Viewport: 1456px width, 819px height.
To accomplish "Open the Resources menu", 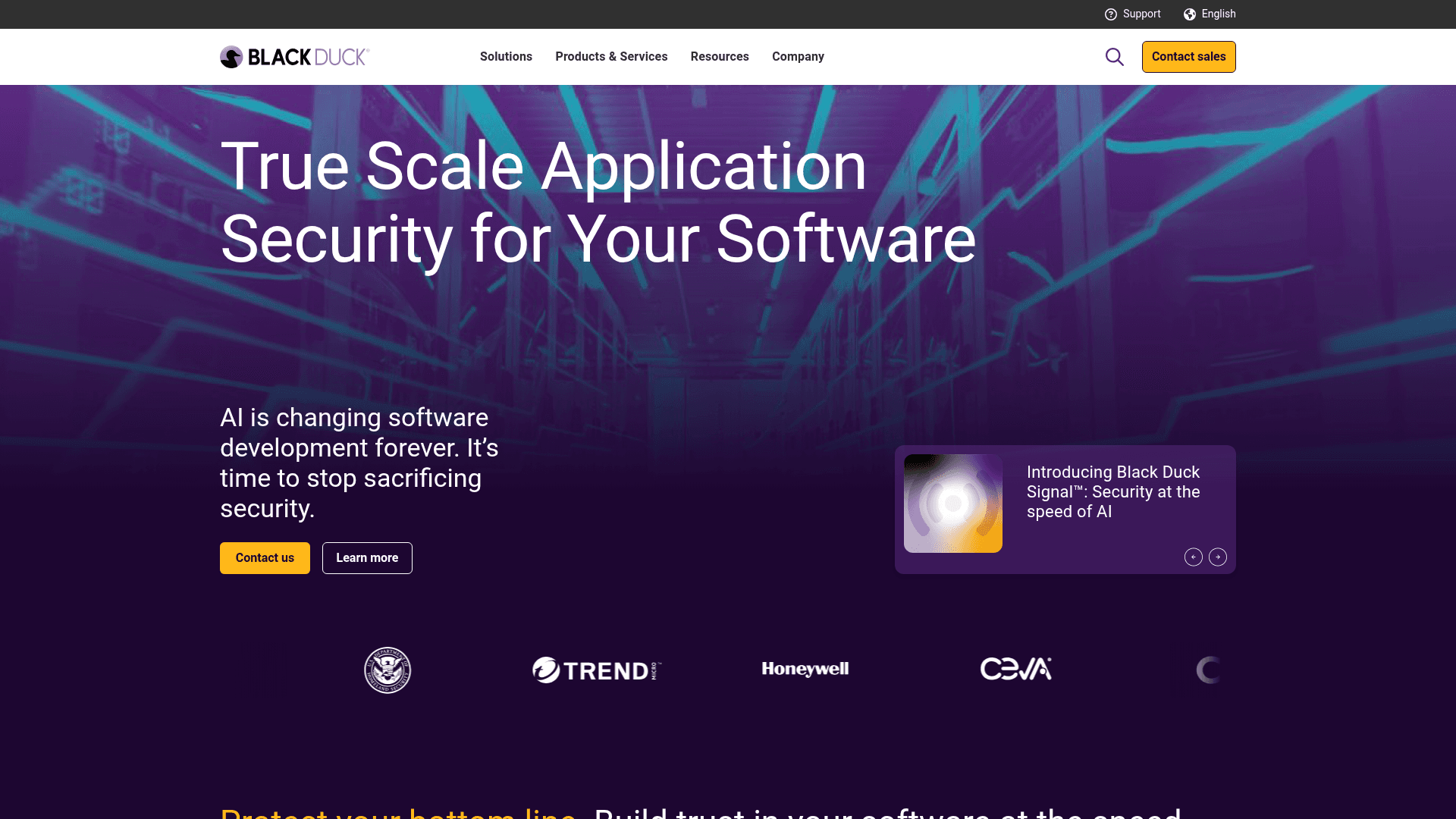I will [x=719, y=56].
